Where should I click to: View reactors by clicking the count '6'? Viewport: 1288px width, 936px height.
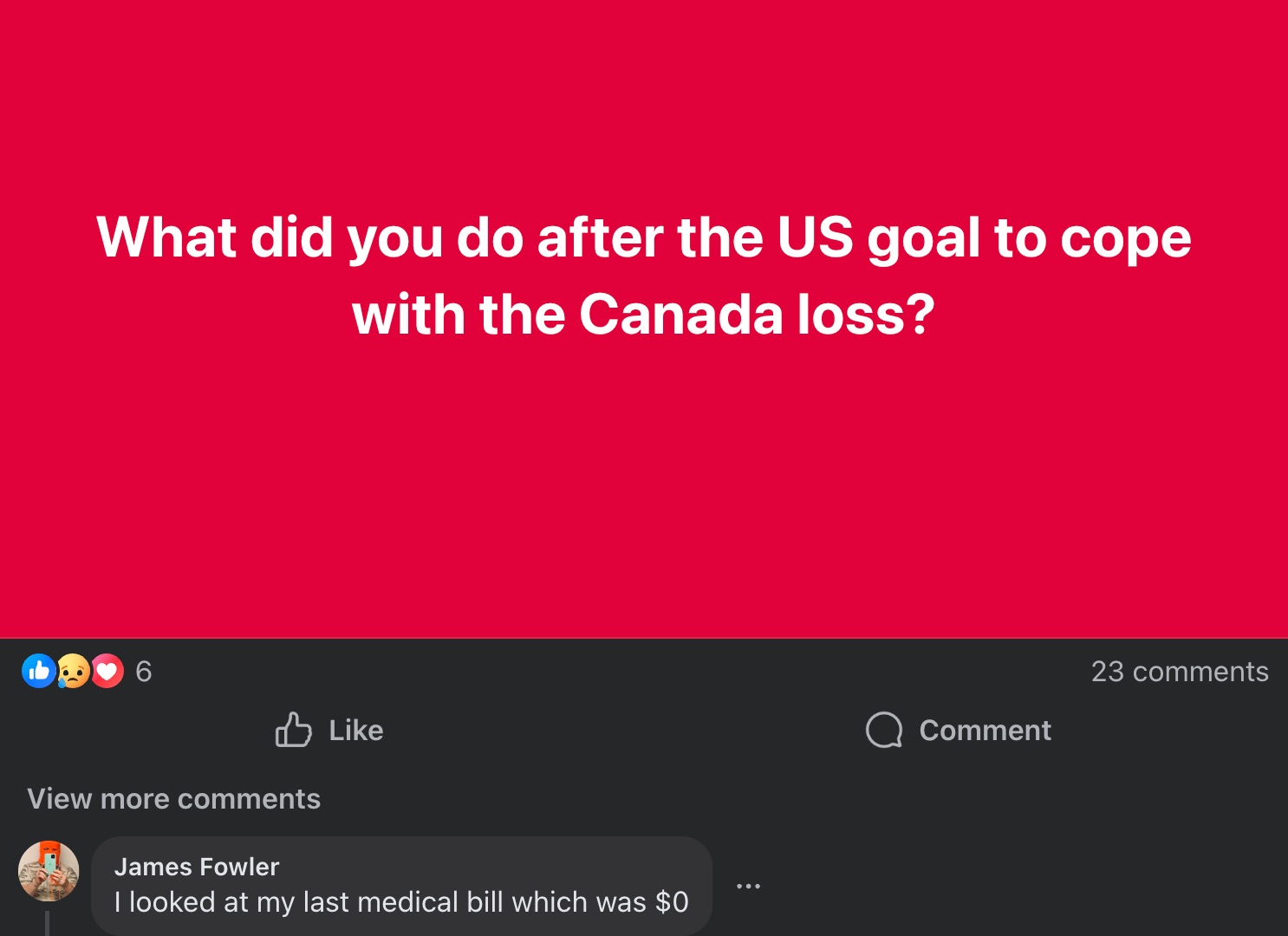(143, 672)
